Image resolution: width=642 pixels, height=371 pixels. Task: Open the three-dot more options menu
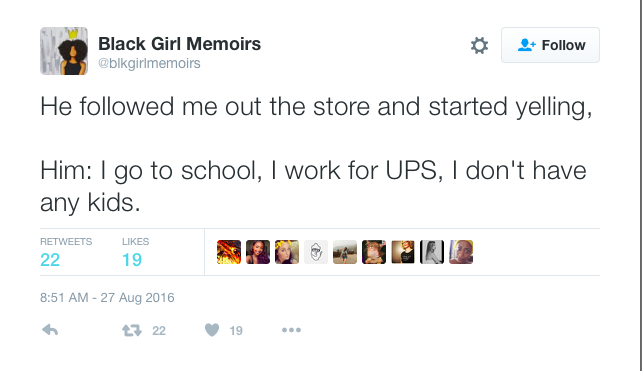coord(291,330)
